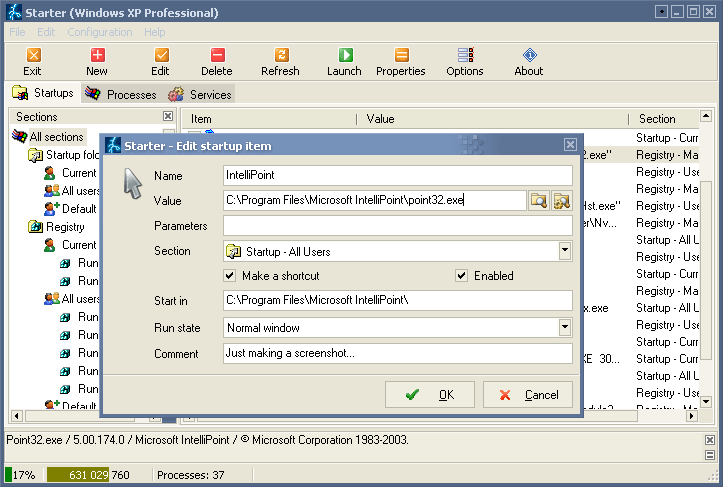Expand the Run state dropdown

[565, 327]
